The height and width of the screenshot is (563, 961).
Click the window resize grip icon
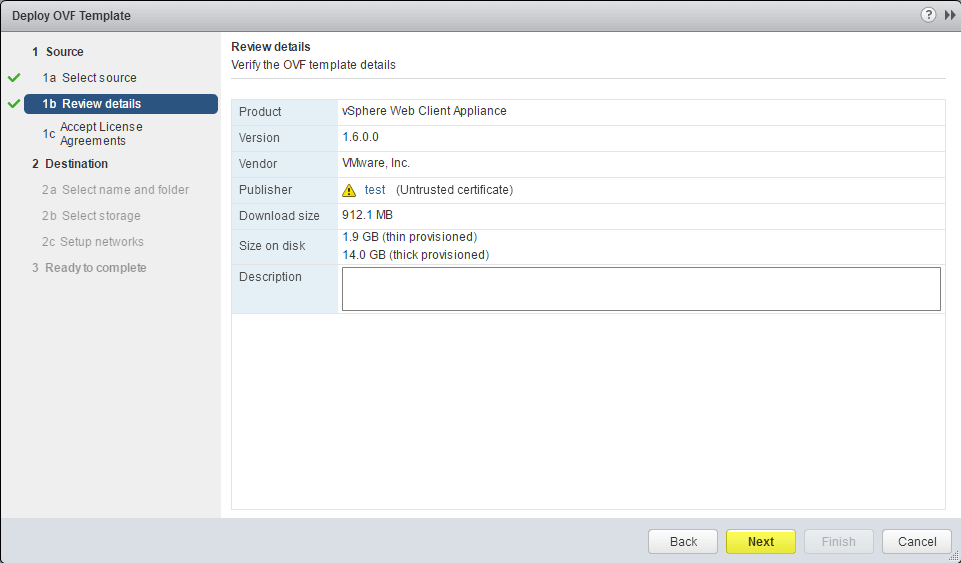(x=954, y=556)
